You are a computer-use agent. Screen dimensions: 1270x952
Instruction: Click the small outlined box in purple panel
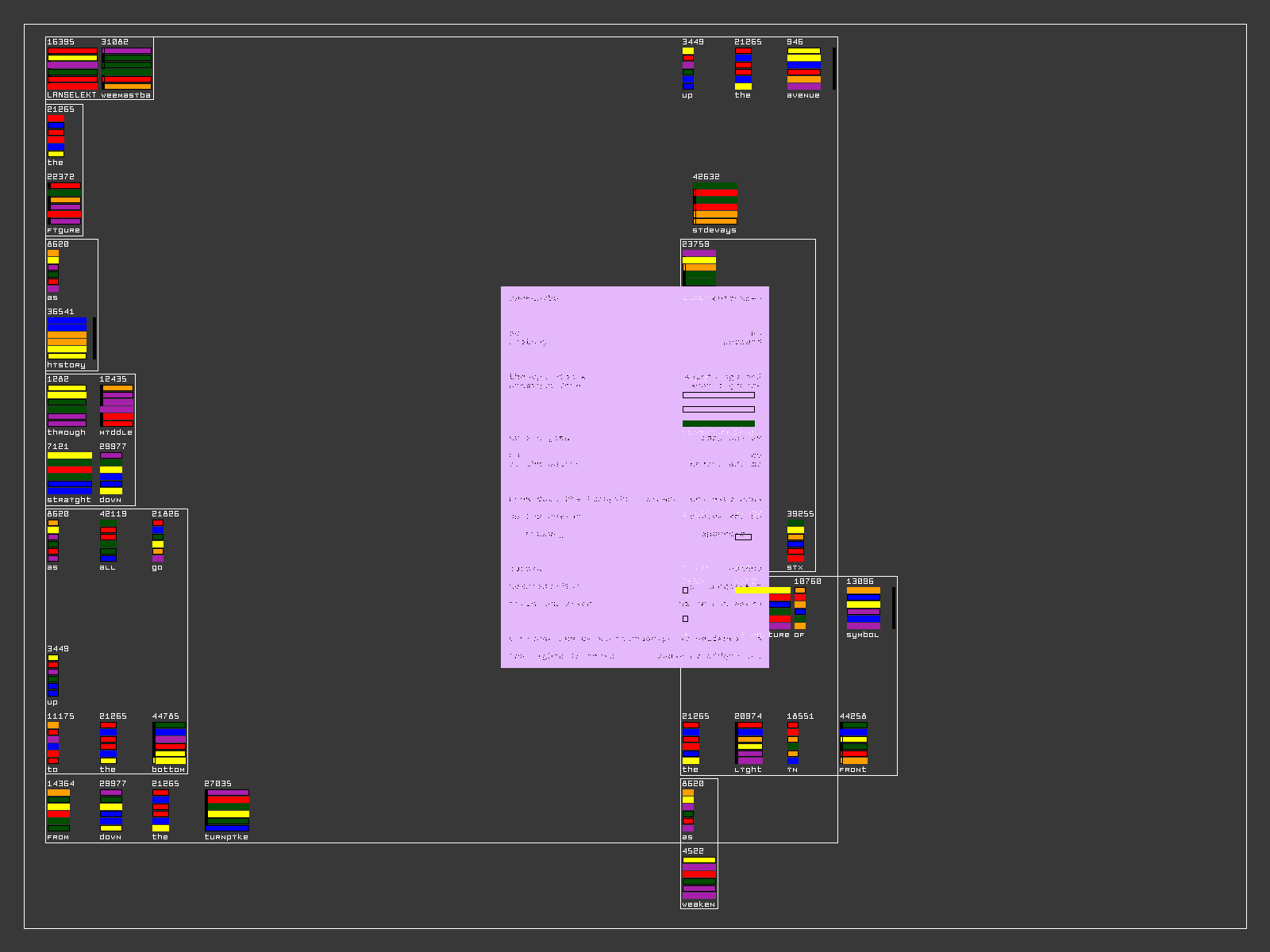(x=743, y=537)
